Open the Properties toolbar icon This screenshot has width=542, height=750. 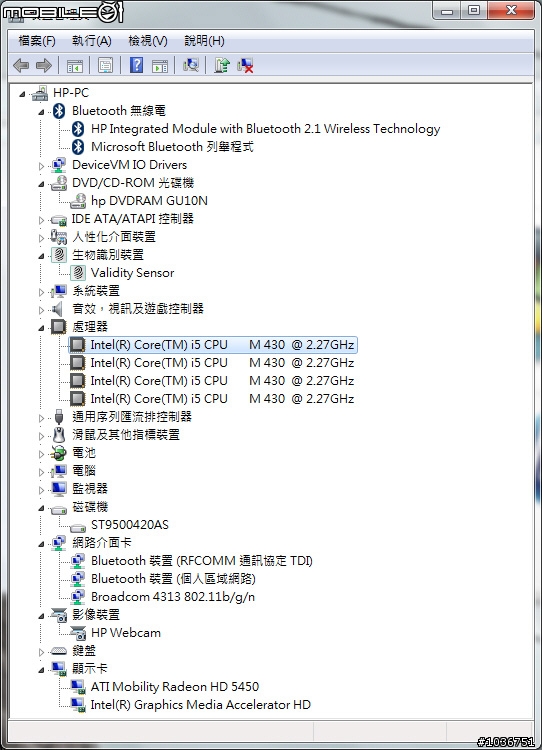(105, 65)
